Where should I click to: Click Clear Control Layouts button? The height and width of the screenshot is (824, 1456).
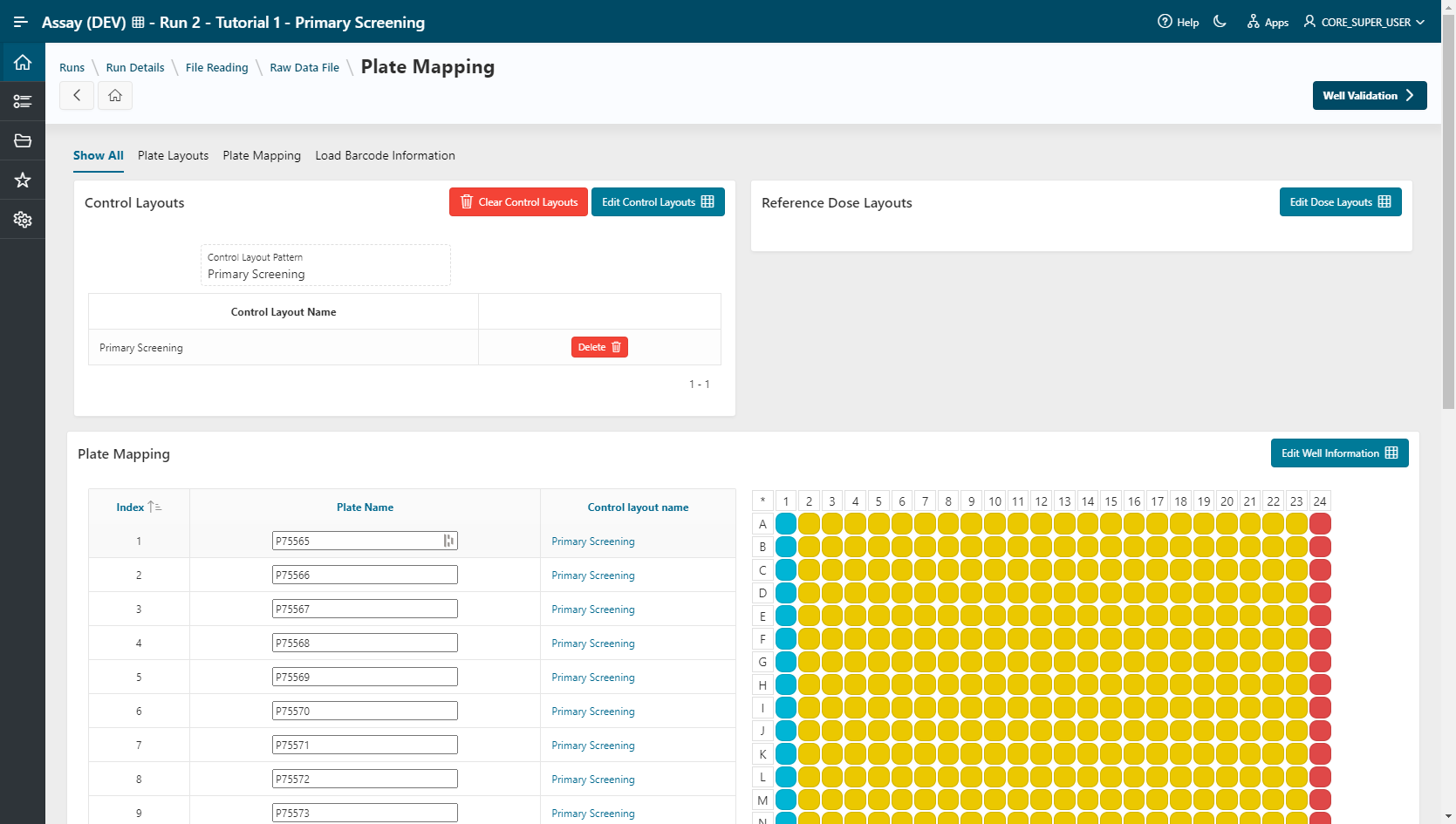pyautogui.click(x=518, y=201)
